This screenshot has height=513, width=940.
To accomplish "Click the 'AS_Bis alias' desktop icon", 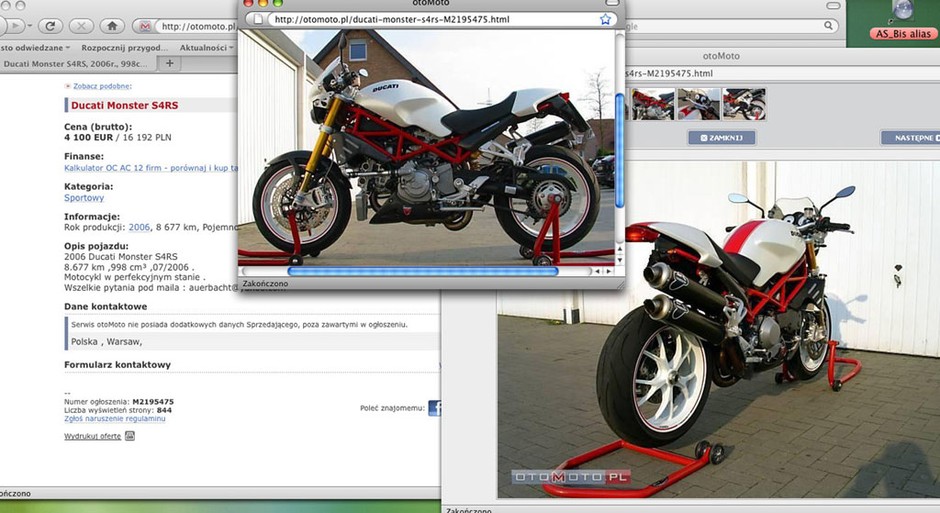I will (x=903, y=21).
